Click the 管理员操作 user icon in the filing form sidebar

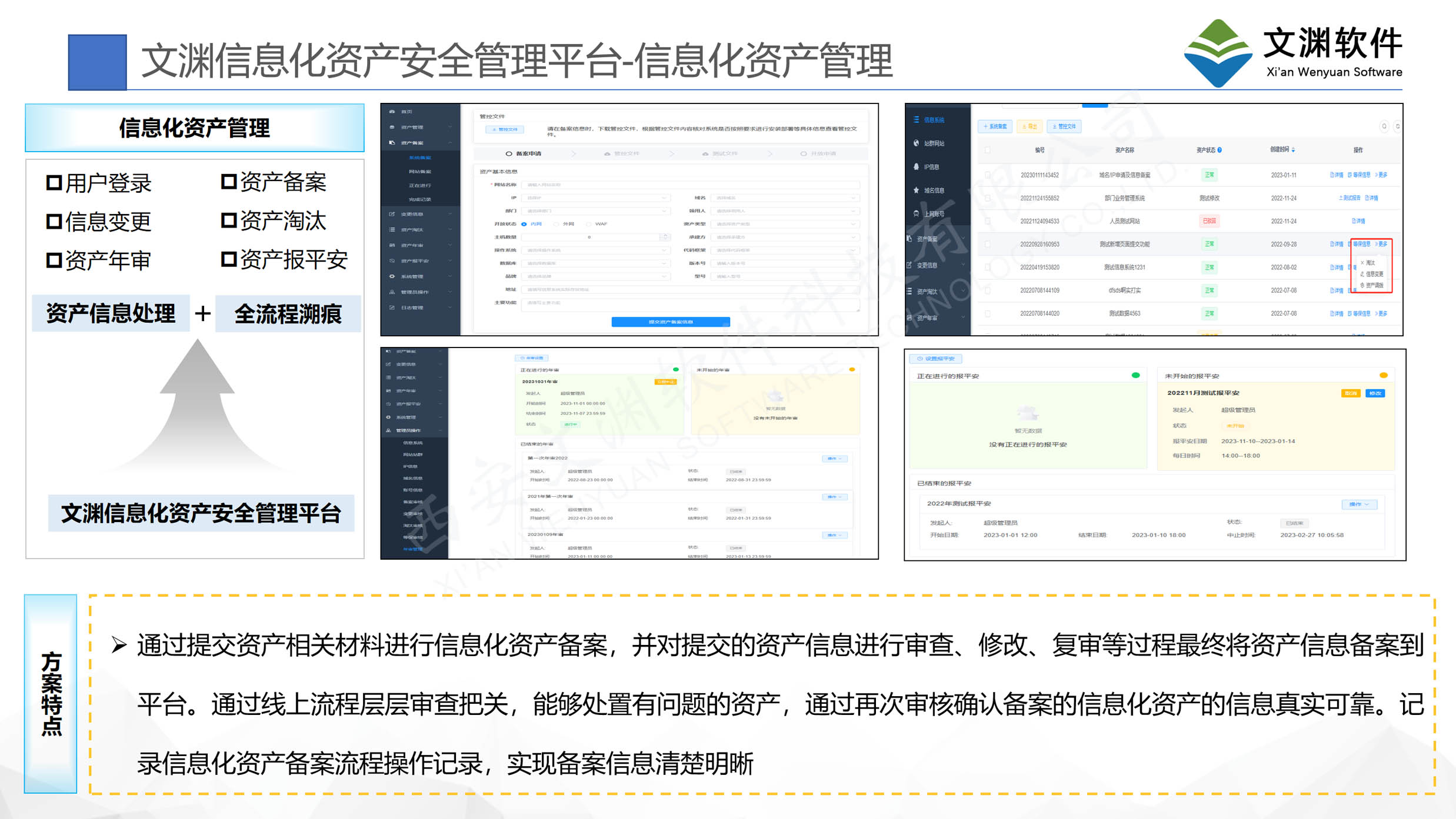[x=392, y=292]
